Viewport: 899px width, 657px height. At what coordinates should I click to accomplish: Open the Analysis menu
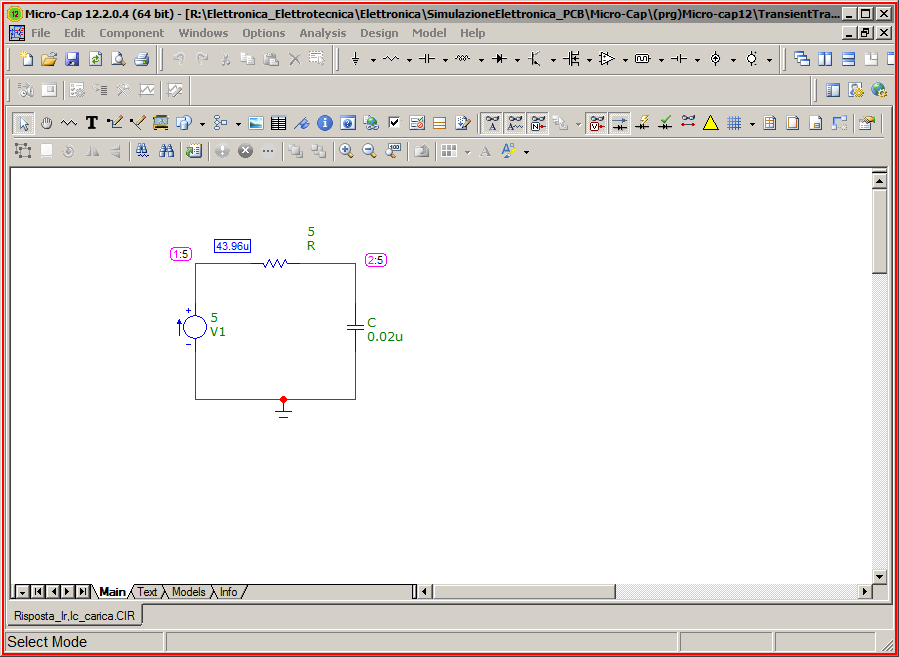[322, 33]
